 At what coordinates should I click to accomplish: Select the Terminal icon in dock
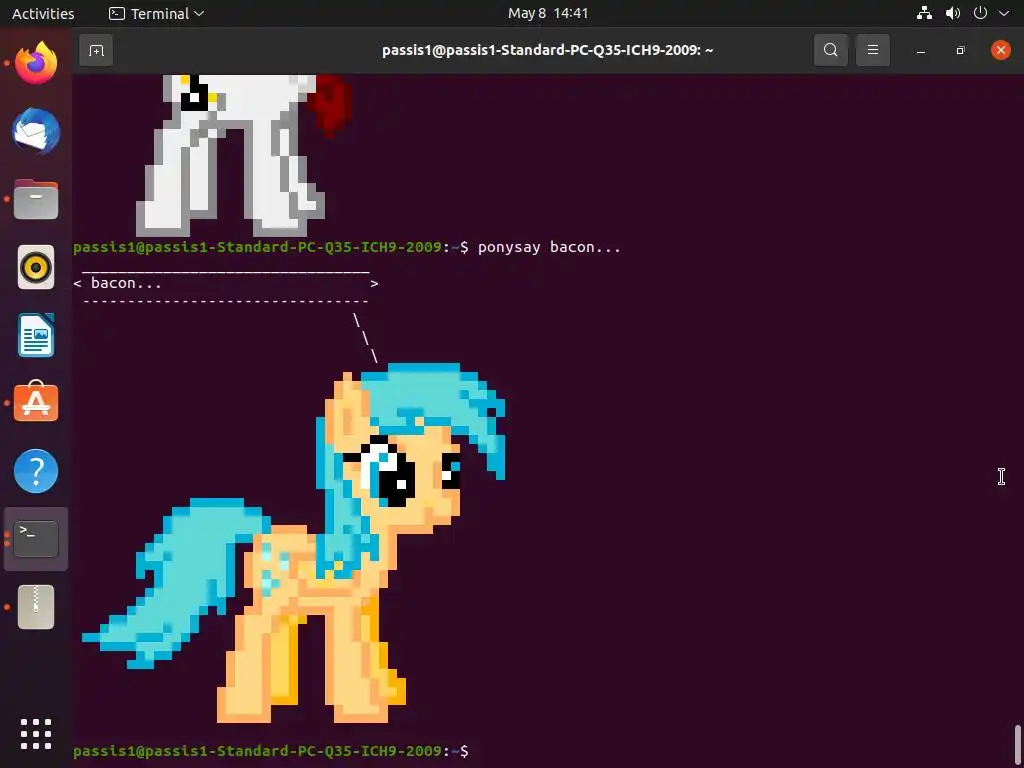tap(36, 539)
